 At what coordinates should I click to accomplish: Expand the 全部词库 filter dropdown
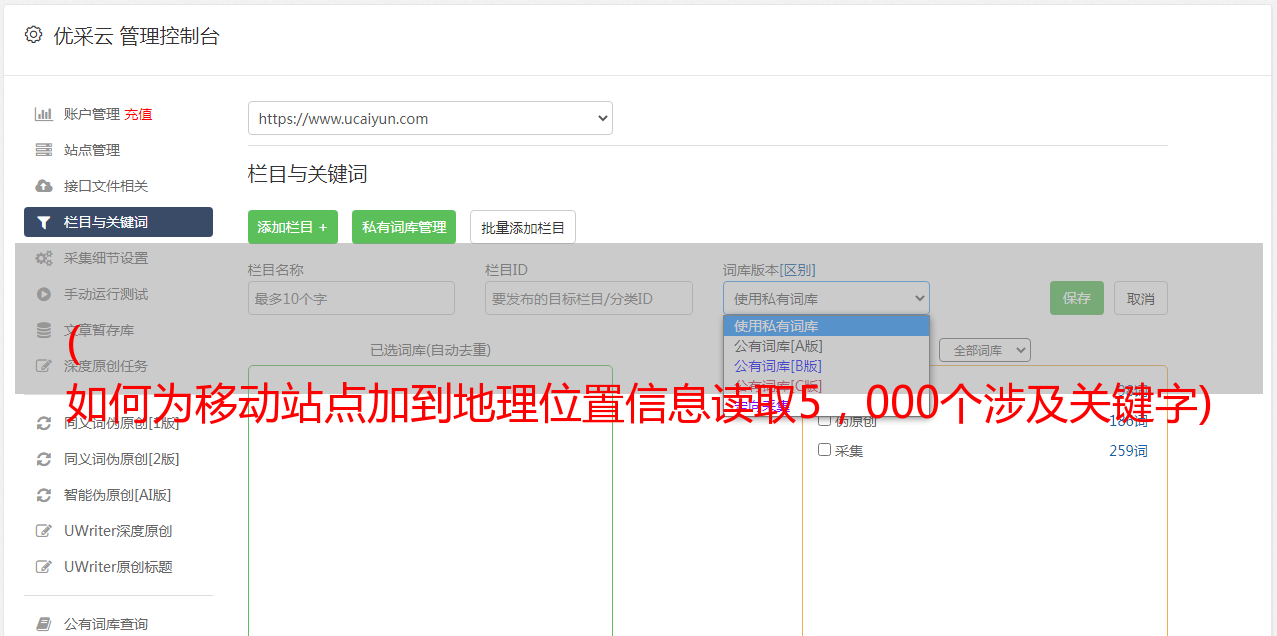point(984,350)
